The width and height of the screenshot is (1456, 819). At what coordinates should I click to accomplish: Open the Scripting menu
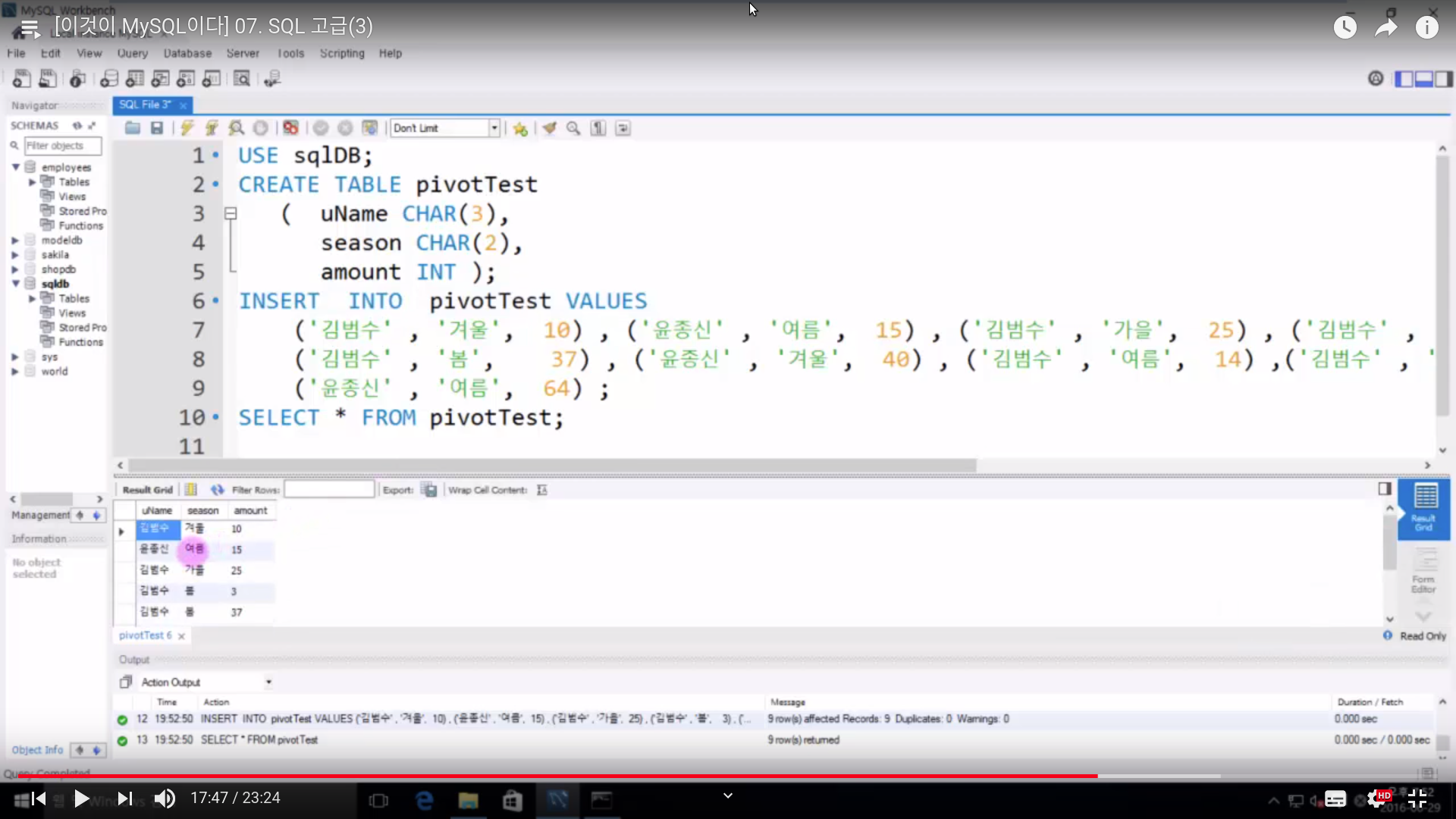pos(342,53)
